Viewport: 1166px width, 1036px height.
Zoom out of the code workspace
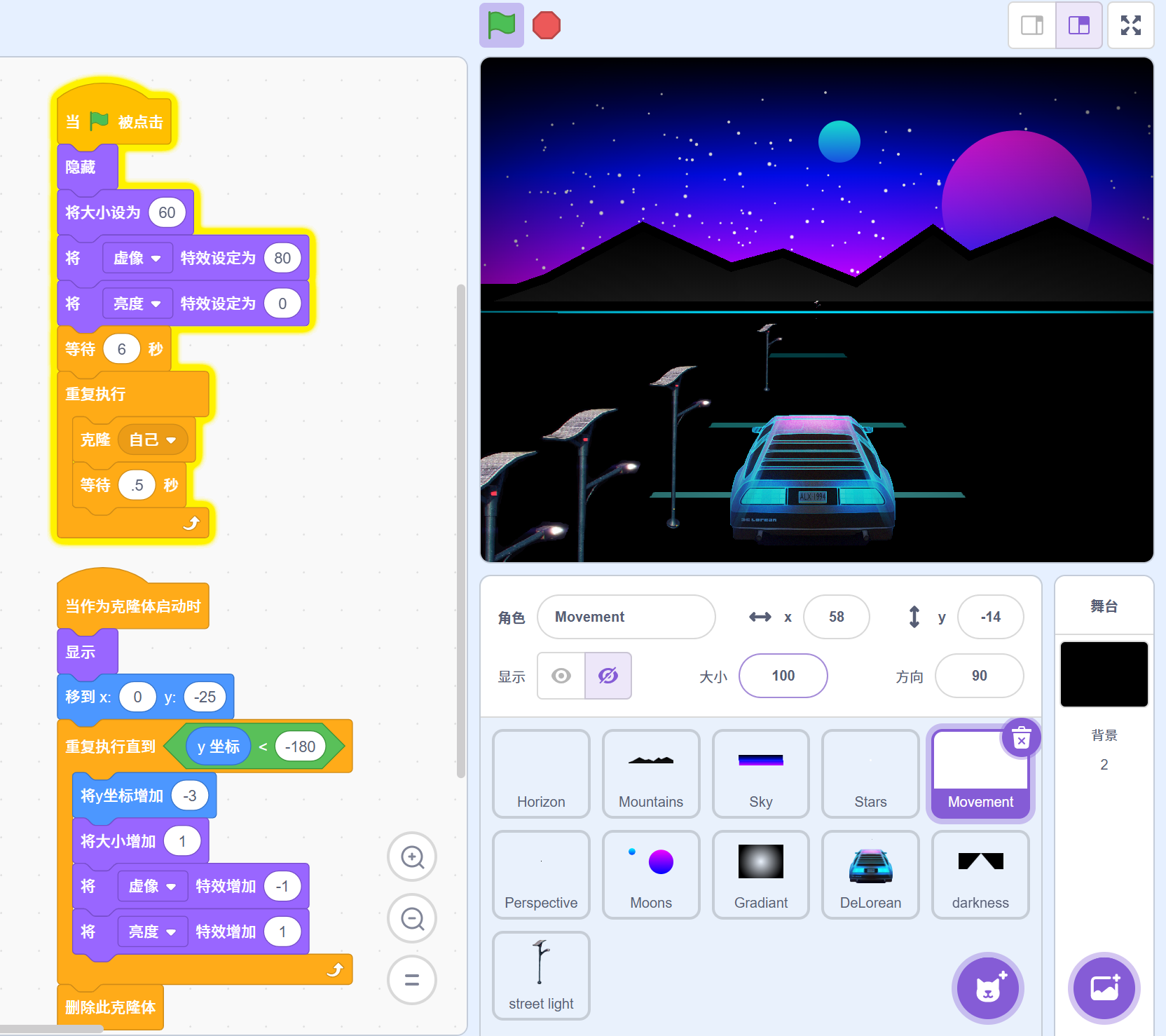412,918
